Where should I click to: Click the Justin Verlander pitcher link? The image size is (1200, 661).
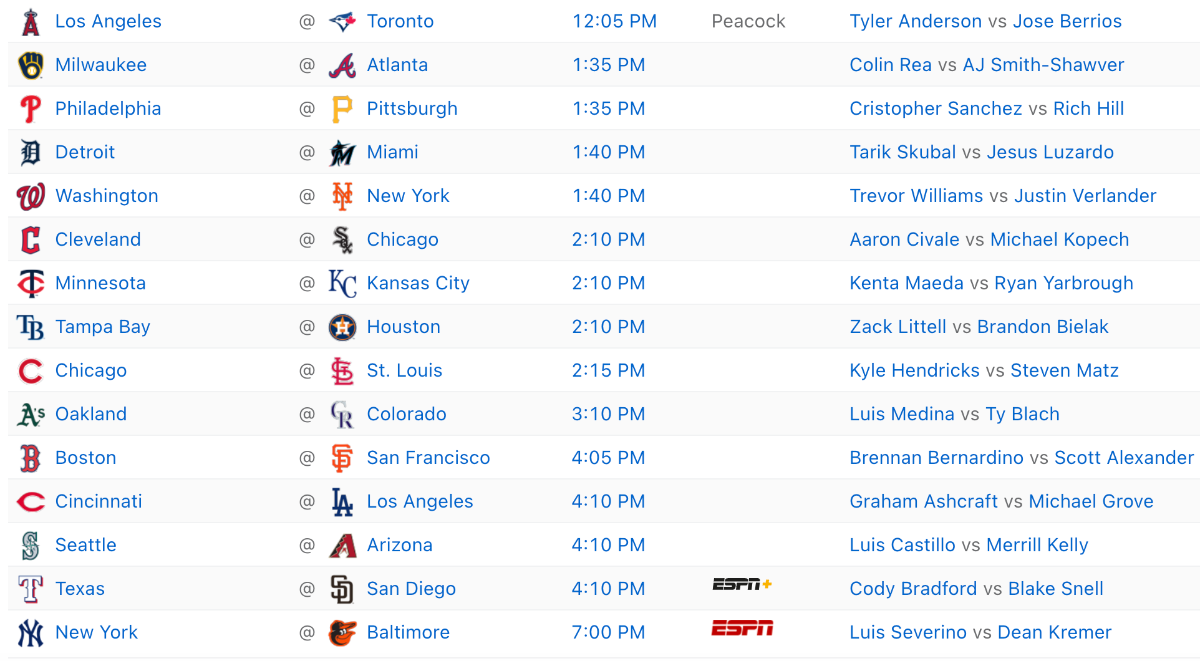[x=1085, y=196]
